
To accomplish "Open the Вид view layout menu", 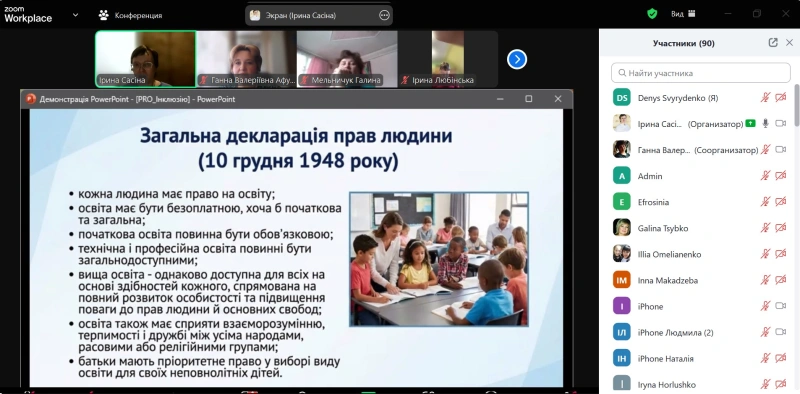I will coord(683,14).
